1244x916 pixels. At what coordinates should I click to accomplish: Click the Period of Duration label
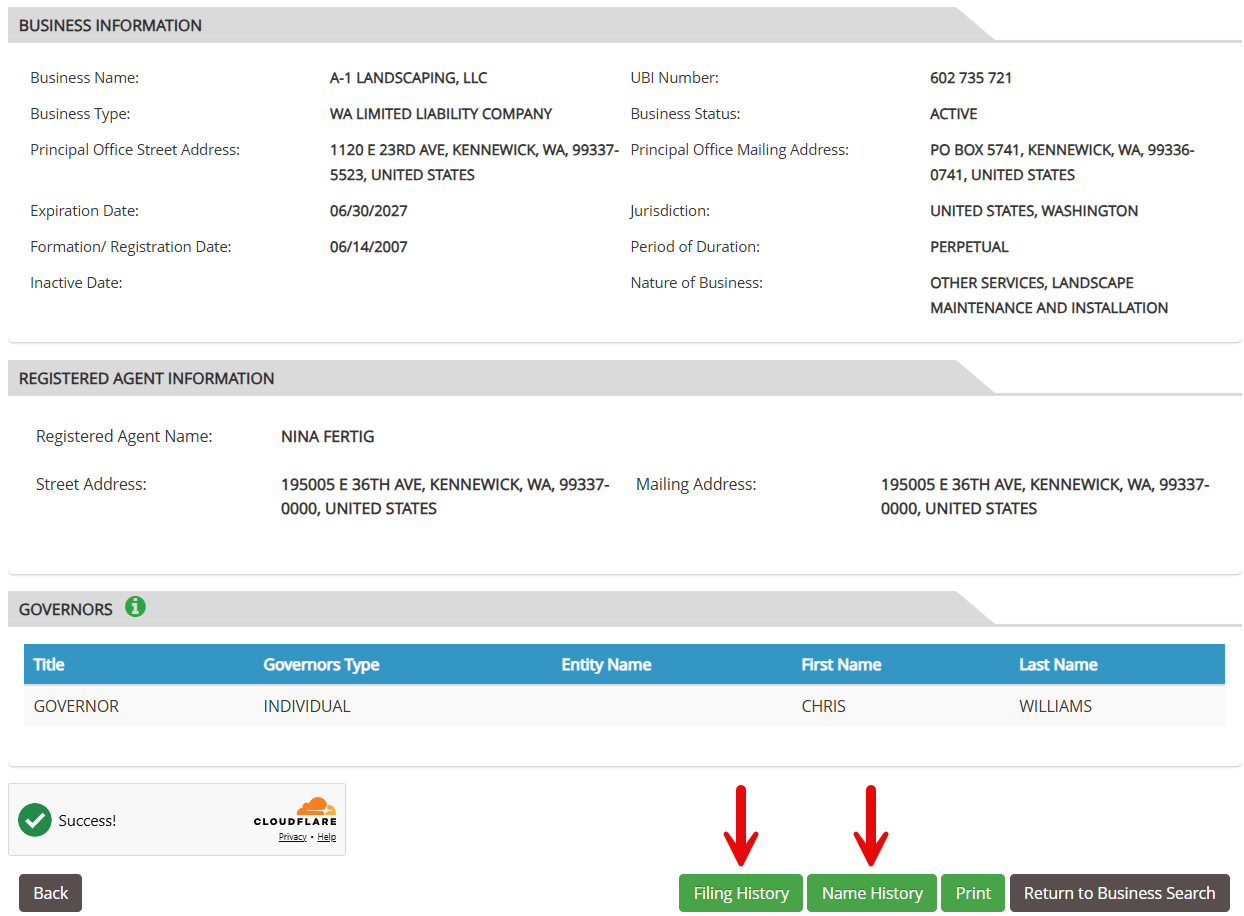point(695,247)
